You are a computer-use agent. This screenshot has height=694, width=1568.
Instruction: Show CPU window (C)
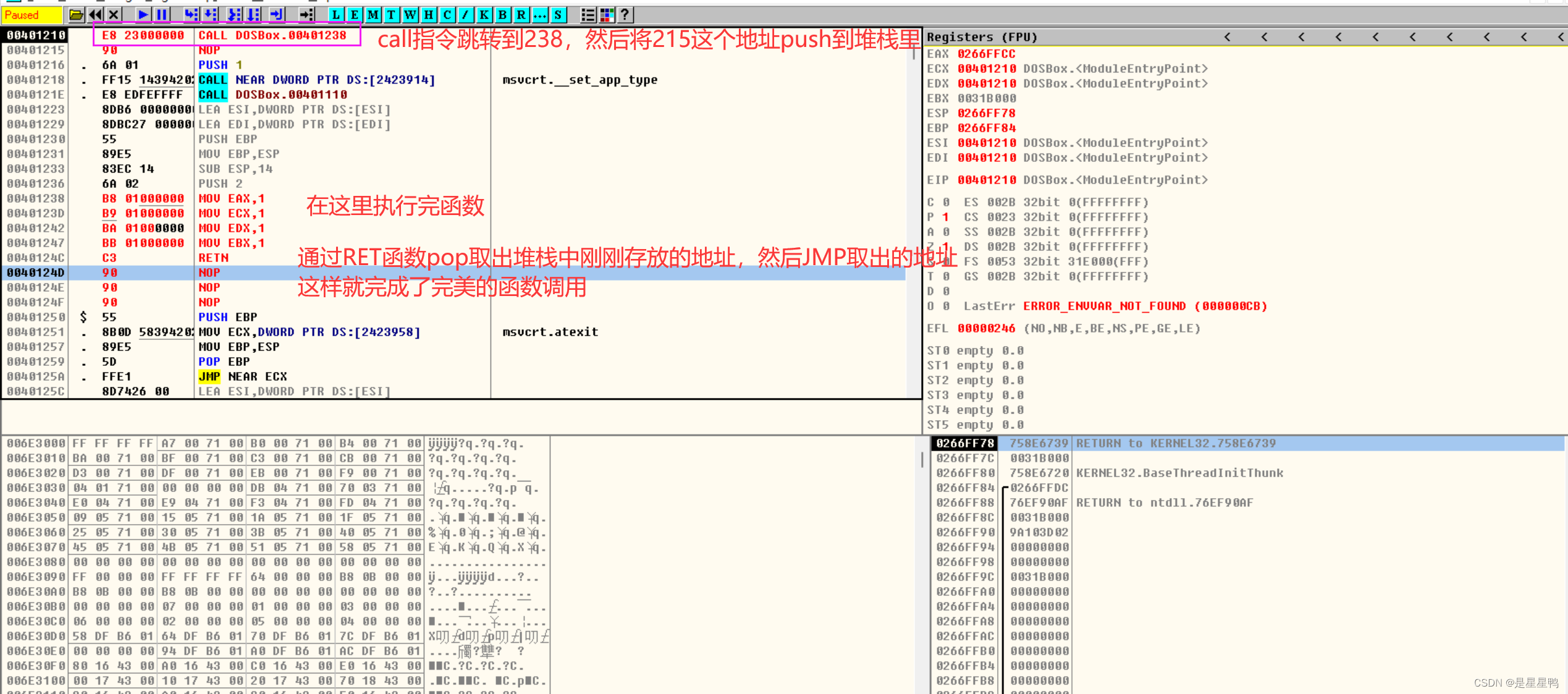point(447,14)
